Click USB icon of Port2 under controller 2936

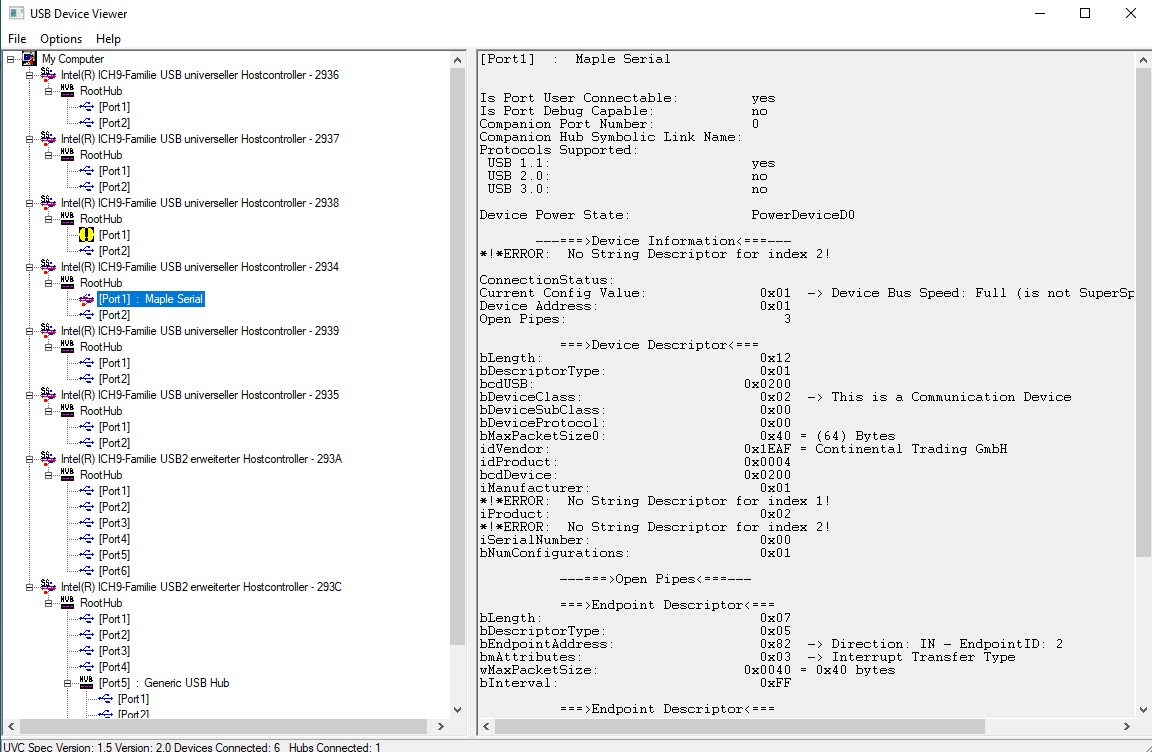(x=87, y=123)
